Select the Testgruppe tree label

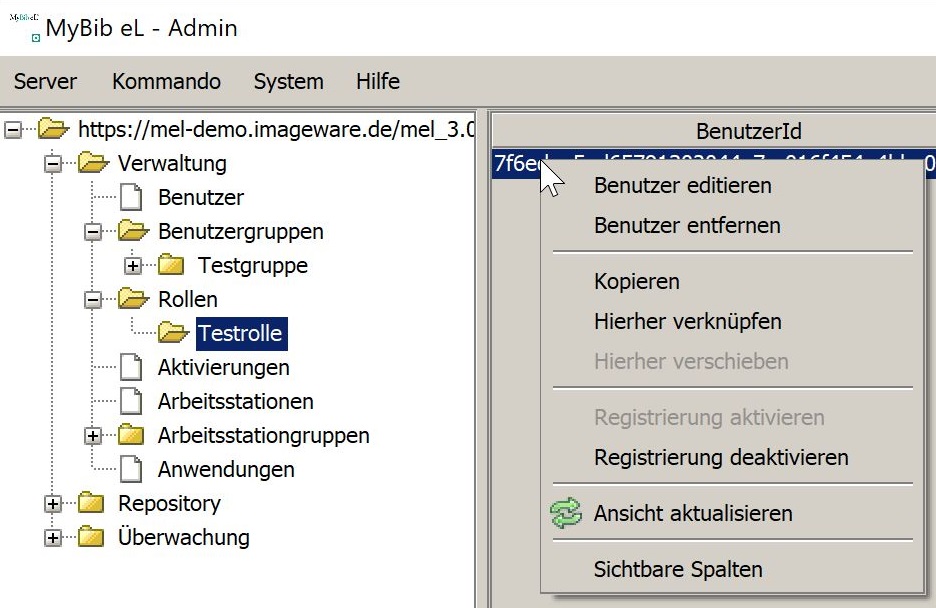[253, 265]
